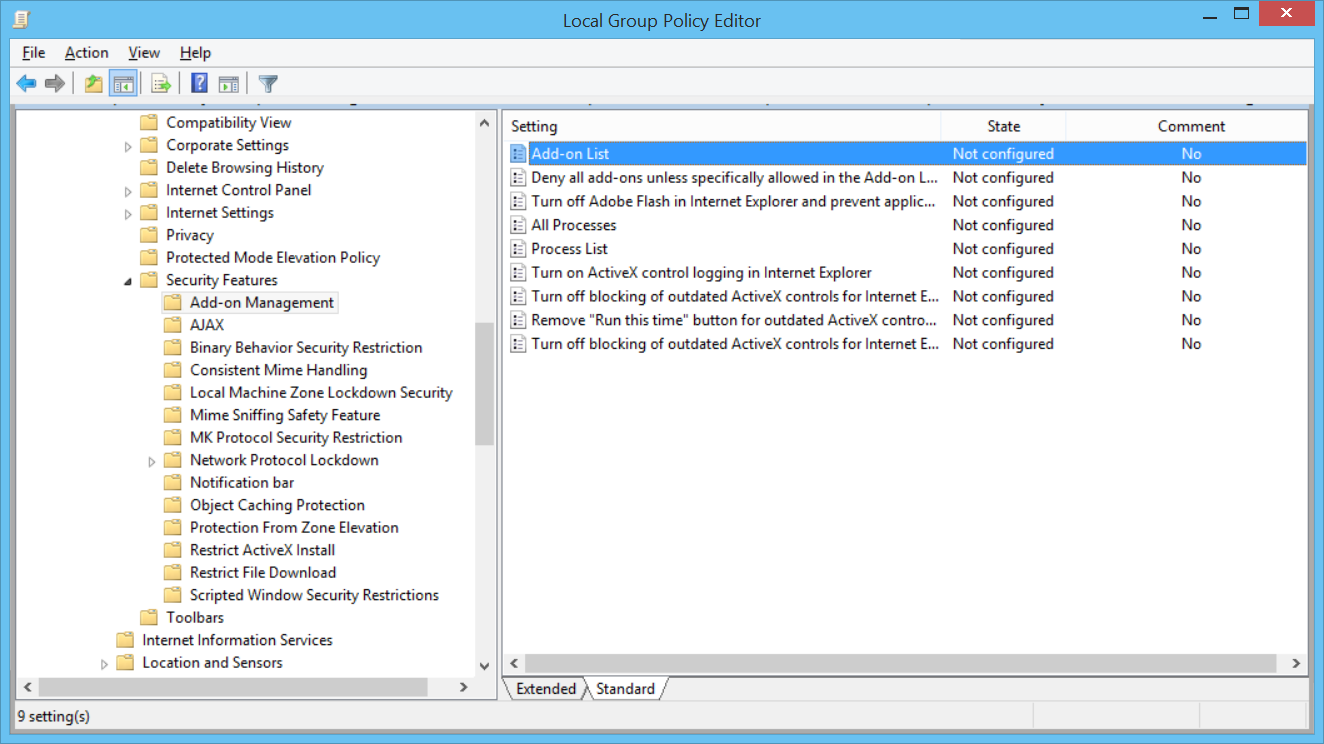Open the View menu
This screenshot has width=1324, height=744.
(144, 52)
